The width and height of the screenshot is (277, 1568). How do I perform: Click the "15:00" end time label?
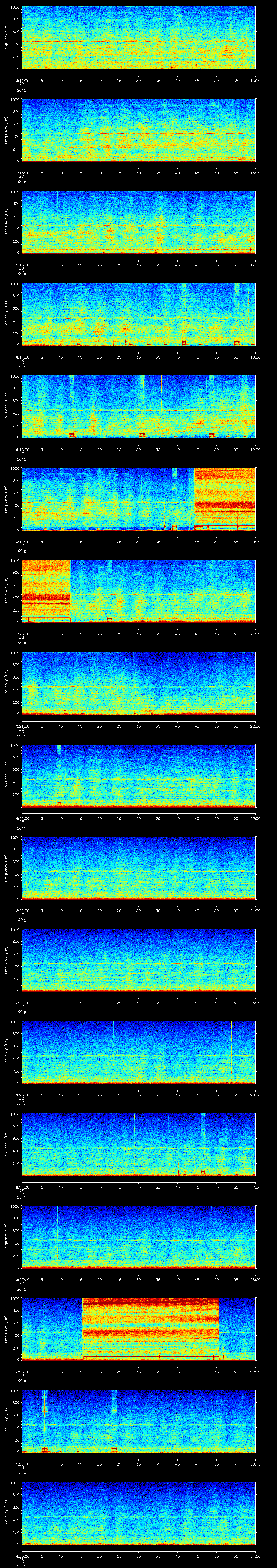[255, 80]
